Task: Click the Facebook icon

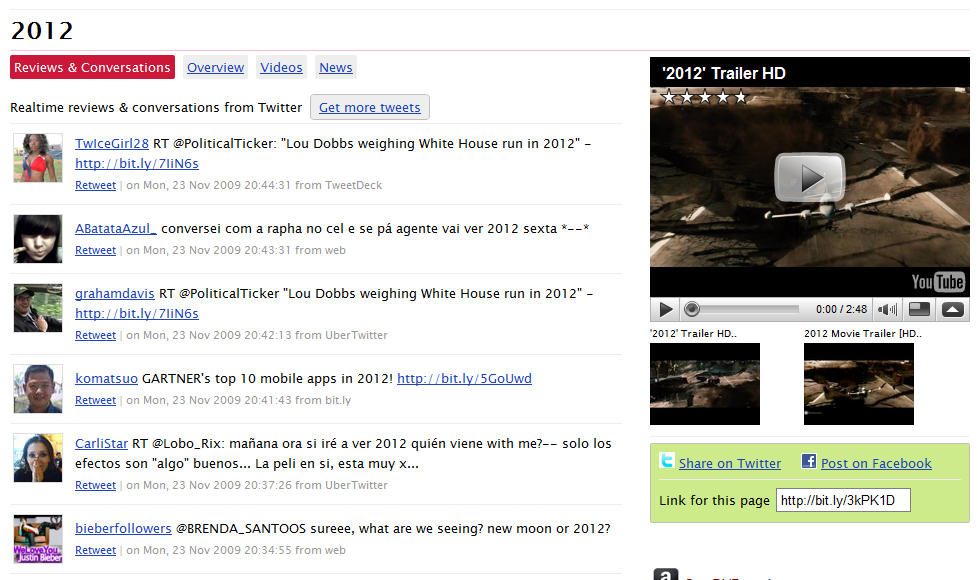Action: (x=809, y=461)
